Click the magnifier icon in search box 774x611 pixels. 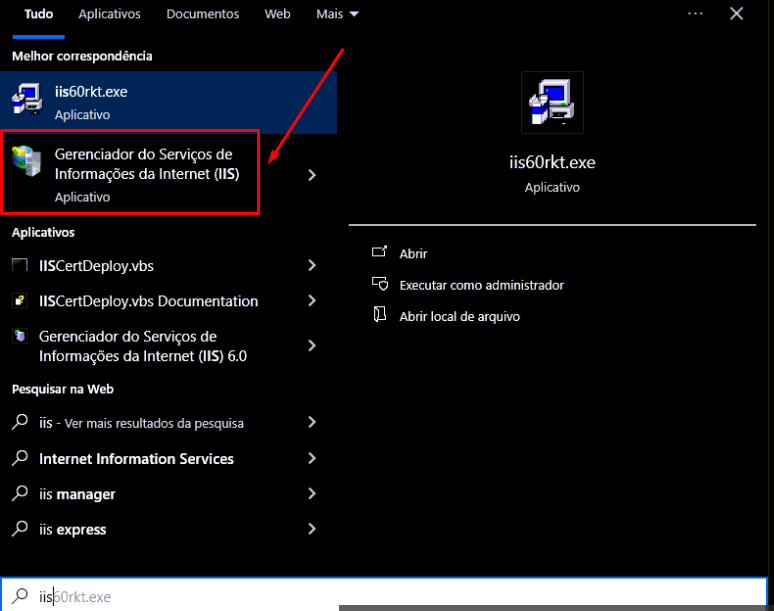click(20, 596)
